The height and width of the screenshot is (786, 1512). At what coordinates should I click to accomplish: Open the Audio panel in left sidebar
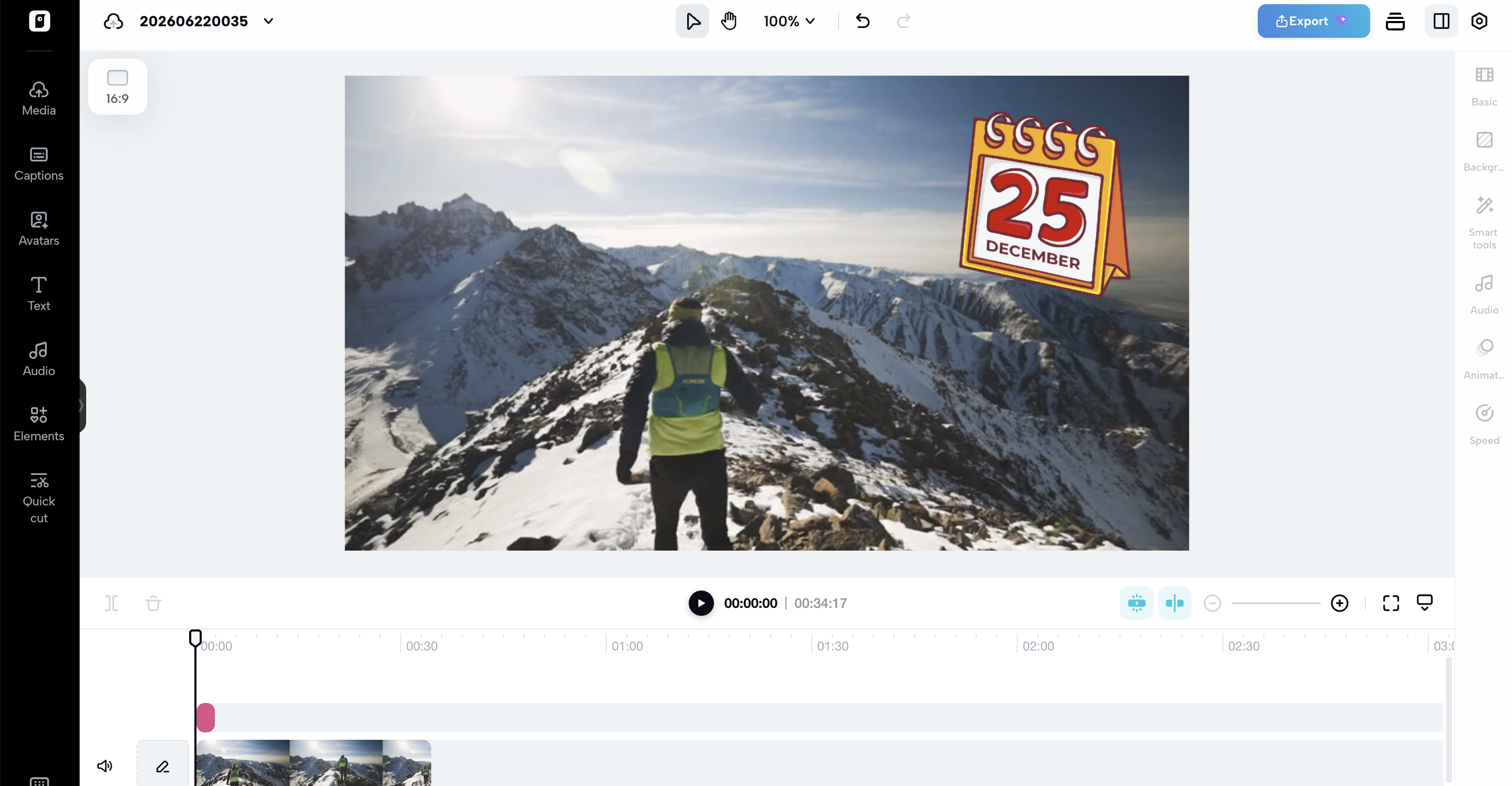(x=39, y=359)
